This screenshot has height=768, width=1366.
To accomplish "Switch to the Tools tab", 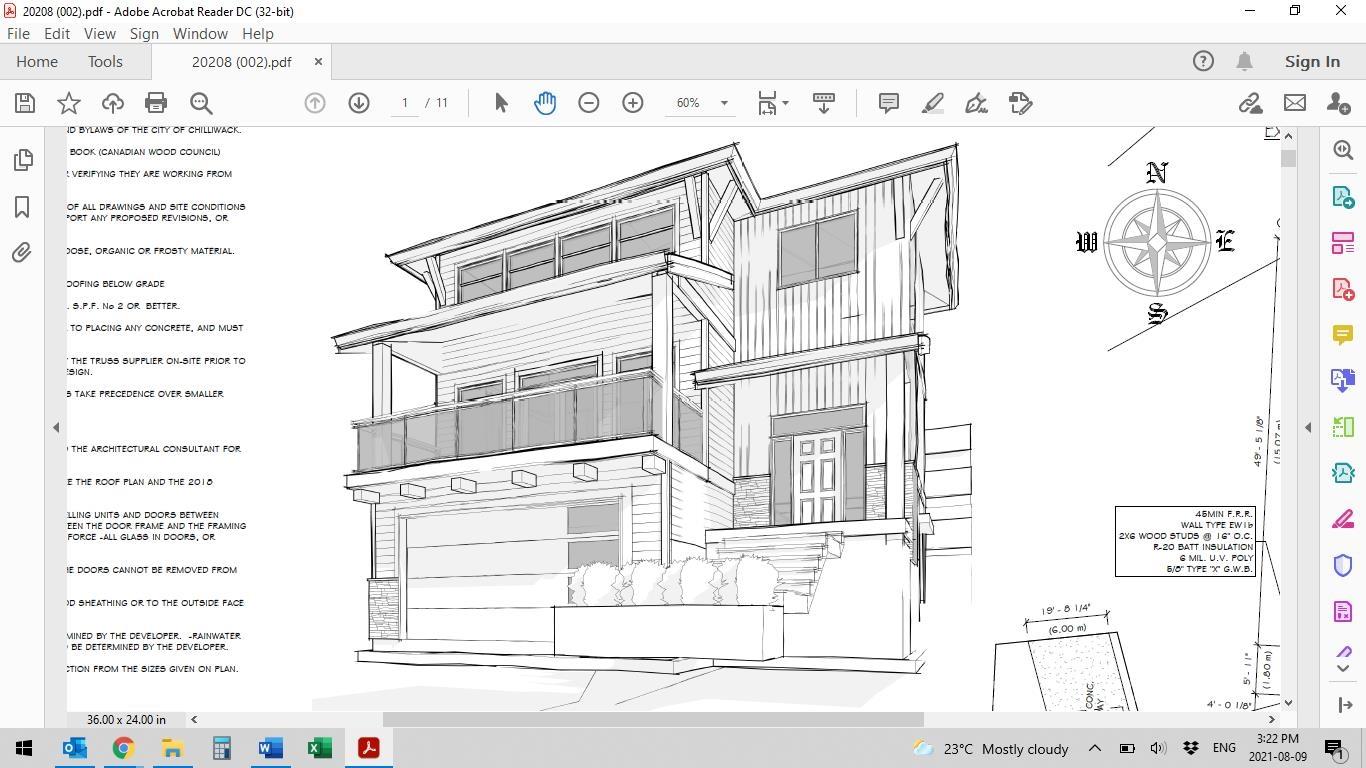I will click(105, 61).
